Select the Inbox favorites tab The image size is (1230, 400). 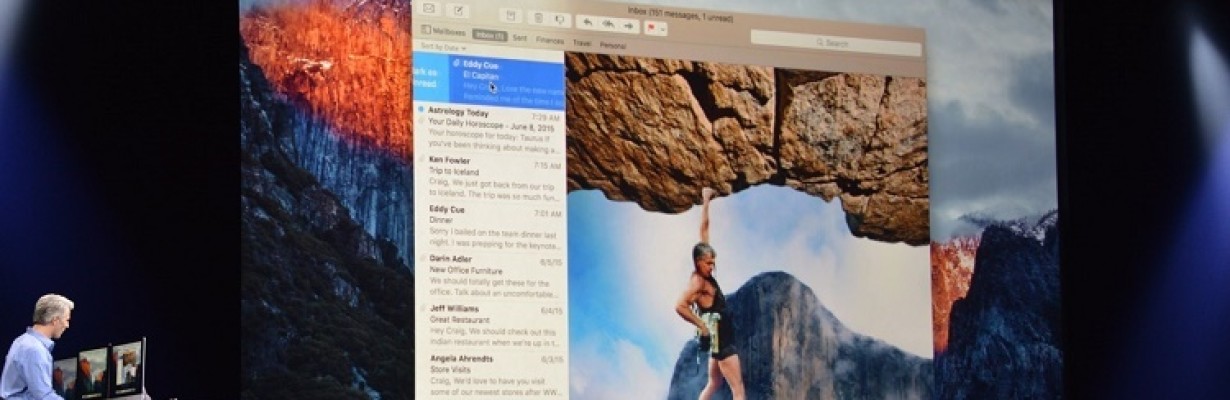coord(489,35)
